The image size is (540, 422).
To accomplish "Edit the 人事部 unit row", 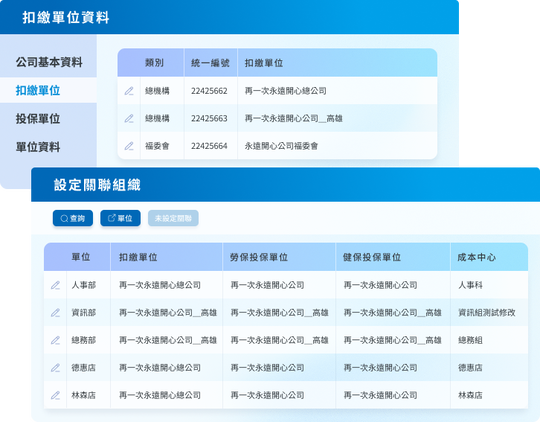I will [x=55, y=285].
